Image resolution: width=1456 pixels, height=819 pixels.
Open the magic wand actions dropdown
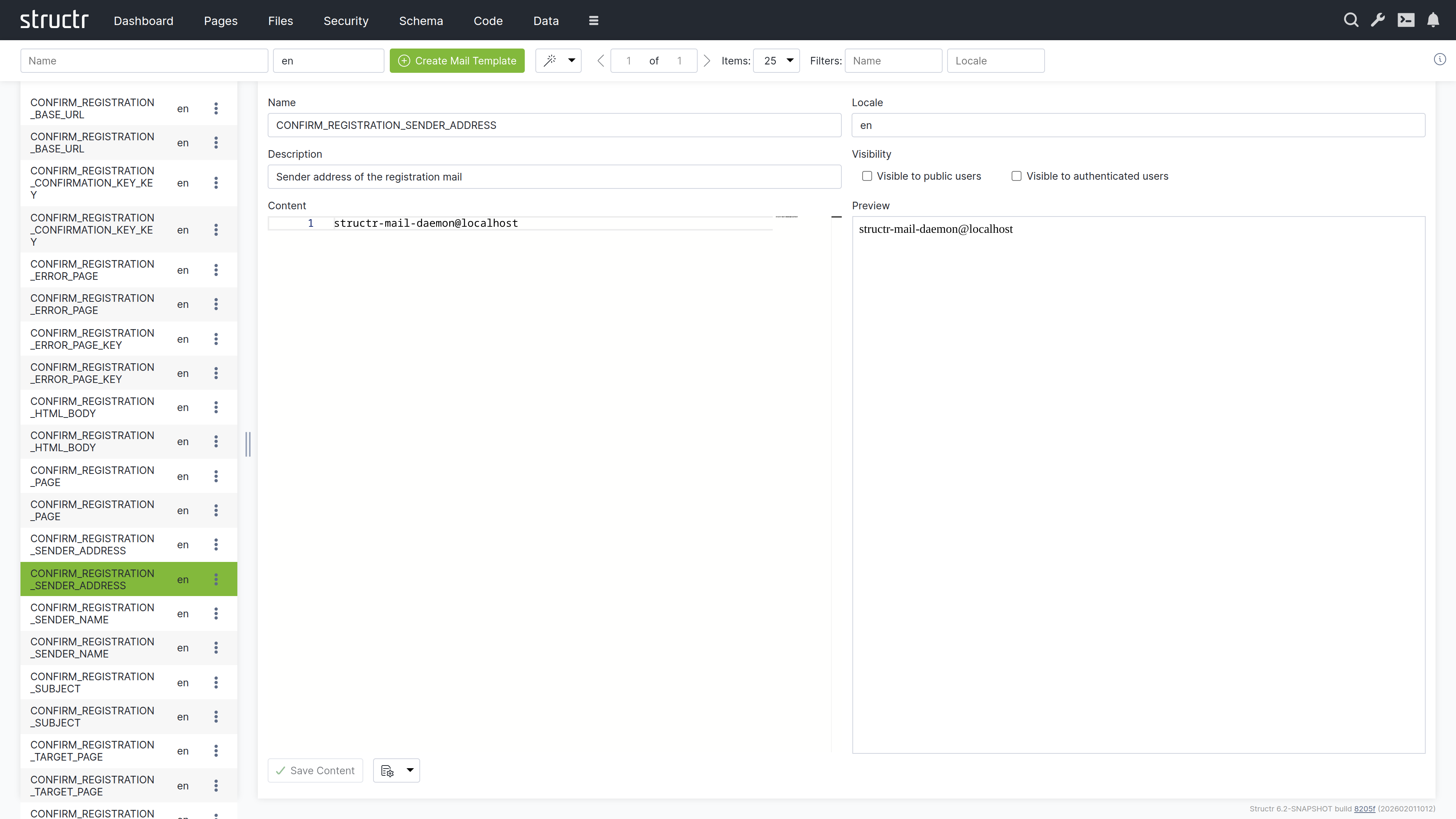tap(559, 61)
